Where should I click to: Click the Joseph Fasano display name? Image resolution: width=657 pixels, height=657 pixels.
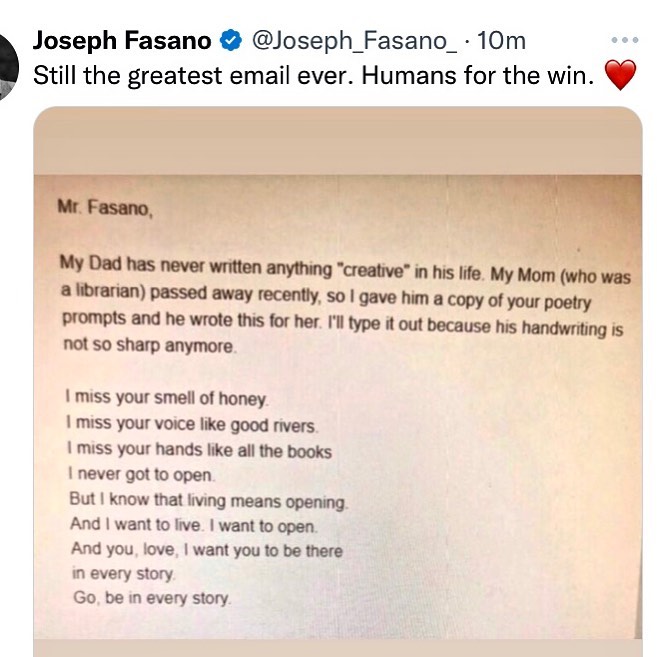pos(122,41)
